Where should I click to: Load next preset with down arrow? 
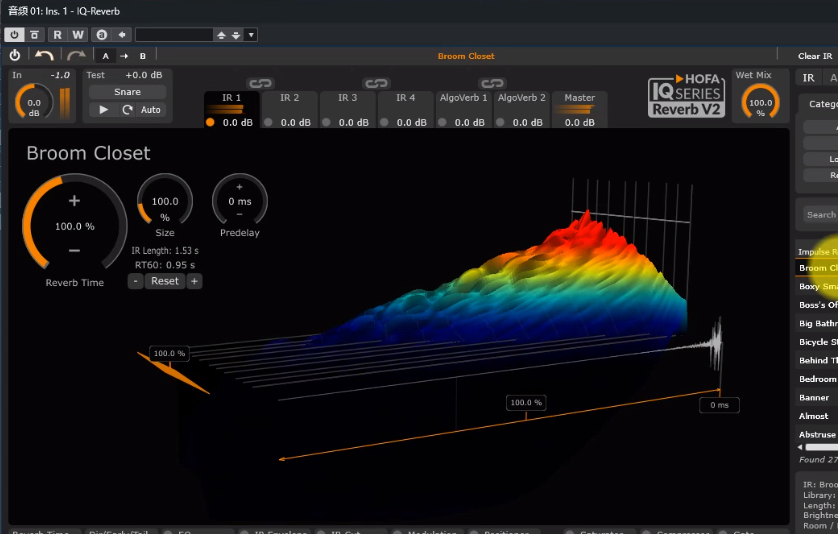coord(236,35)
